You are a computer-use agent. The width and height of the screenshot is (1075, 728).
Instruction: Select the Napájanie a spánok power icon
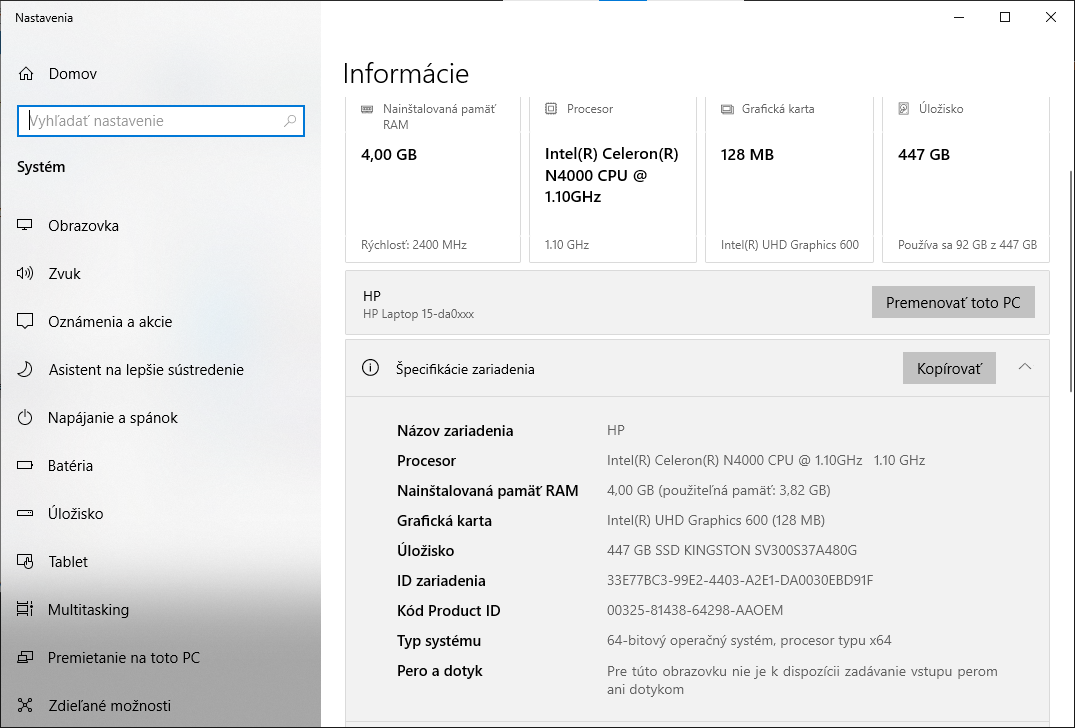[25, 417]
